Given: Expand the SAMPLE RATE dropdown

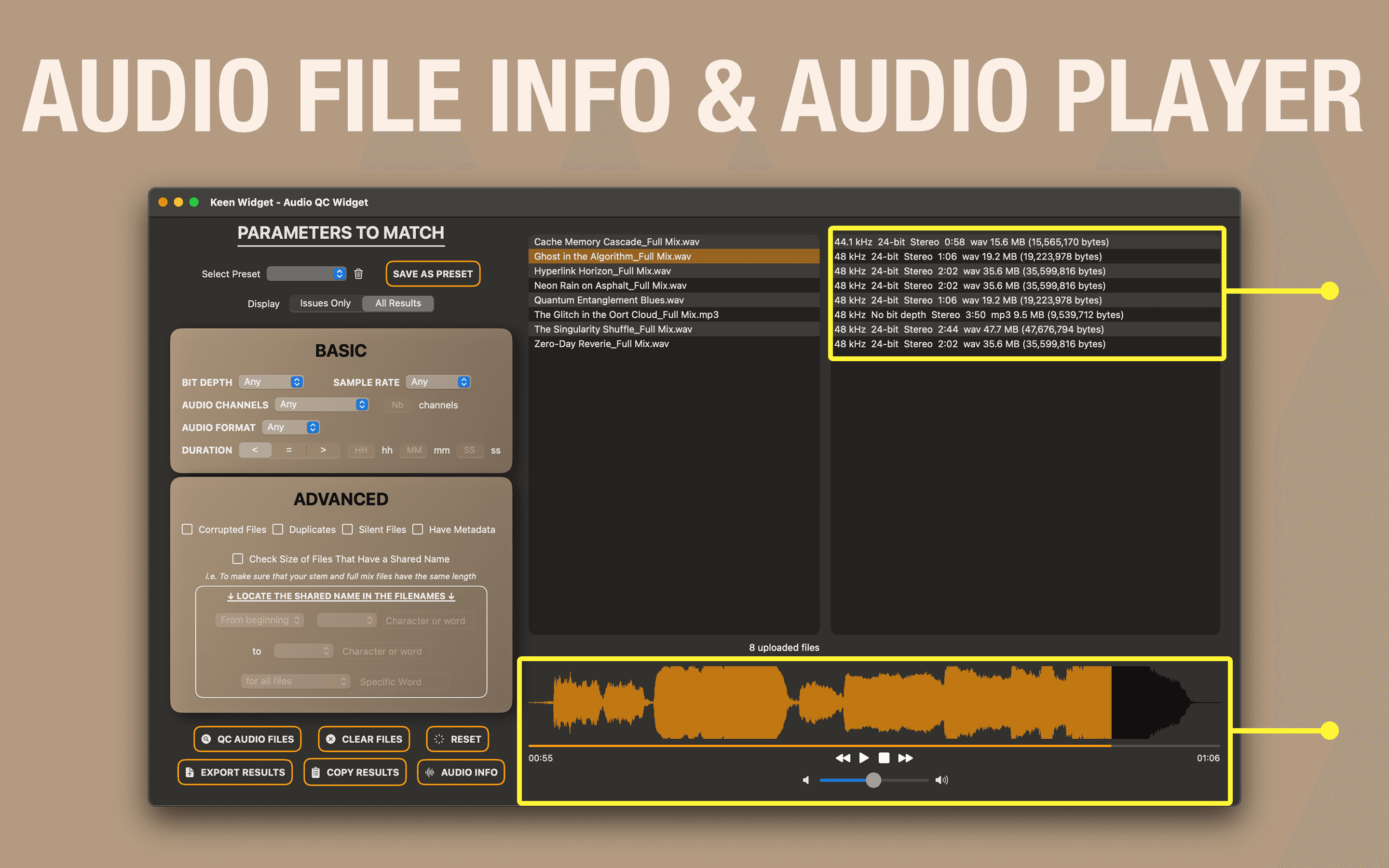Looking at the screenshot, I should point(438,382).
